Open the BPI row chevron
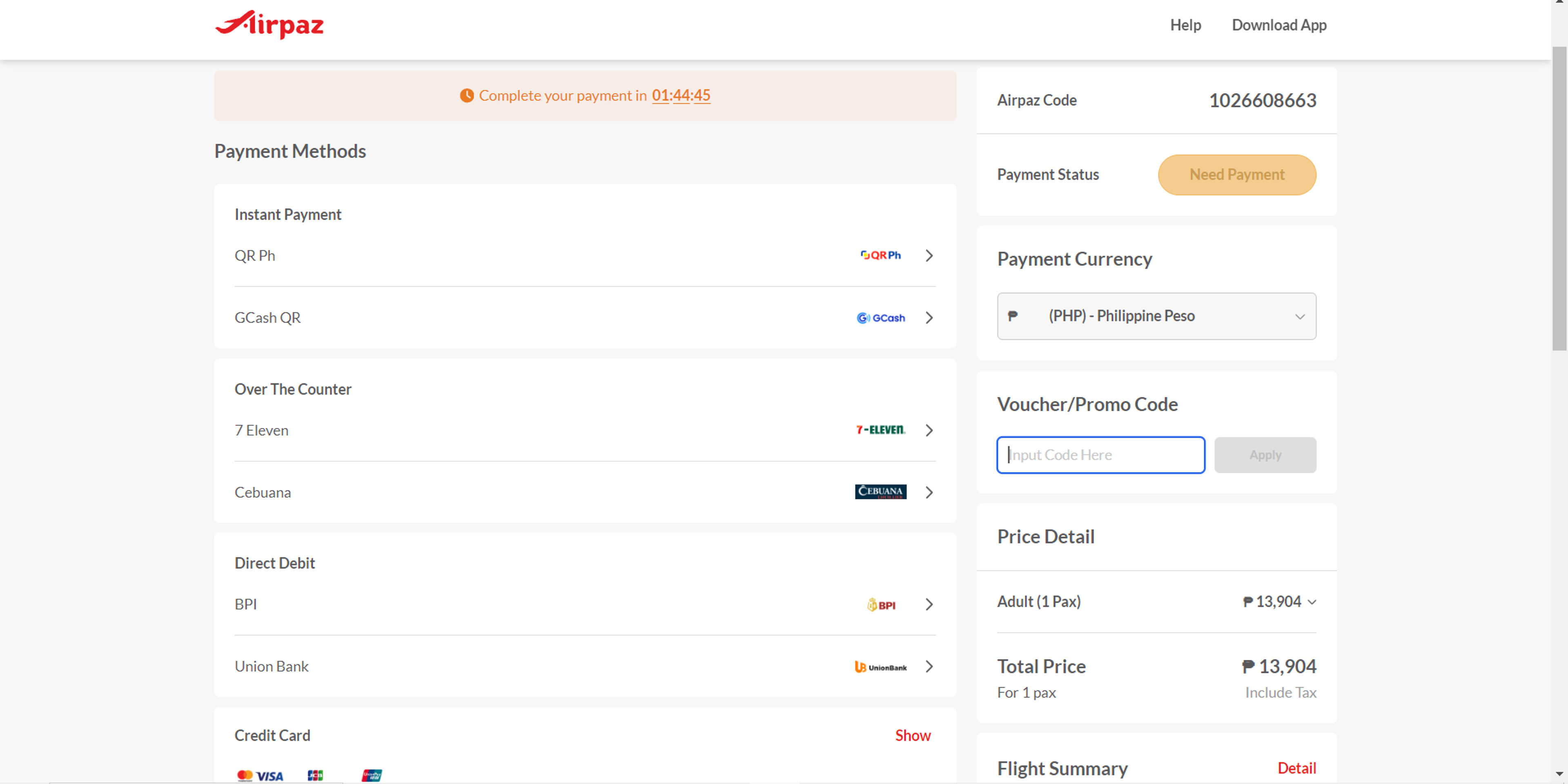 tap(929, 604)
